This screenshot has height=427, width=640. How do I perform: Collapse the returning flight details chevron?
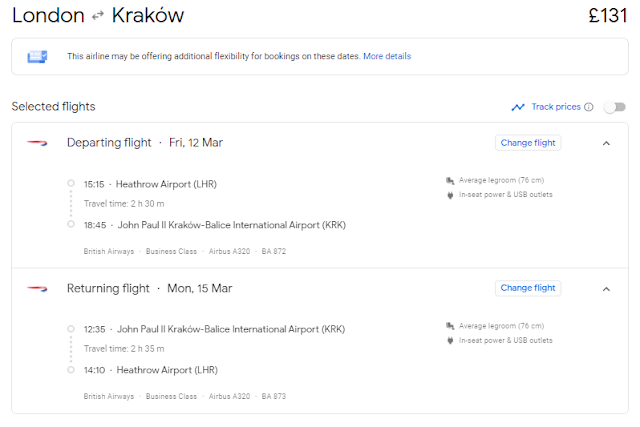(x=606, y=289)
